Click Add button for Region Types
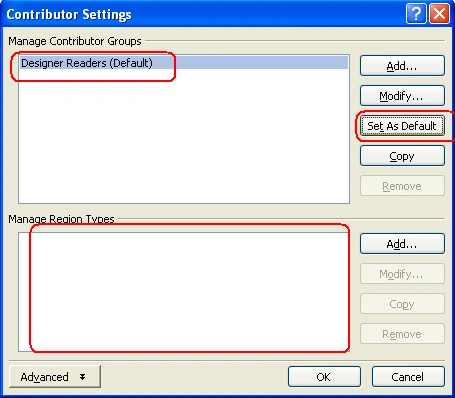This screenshot has height=398, width=455. [402, 244]
